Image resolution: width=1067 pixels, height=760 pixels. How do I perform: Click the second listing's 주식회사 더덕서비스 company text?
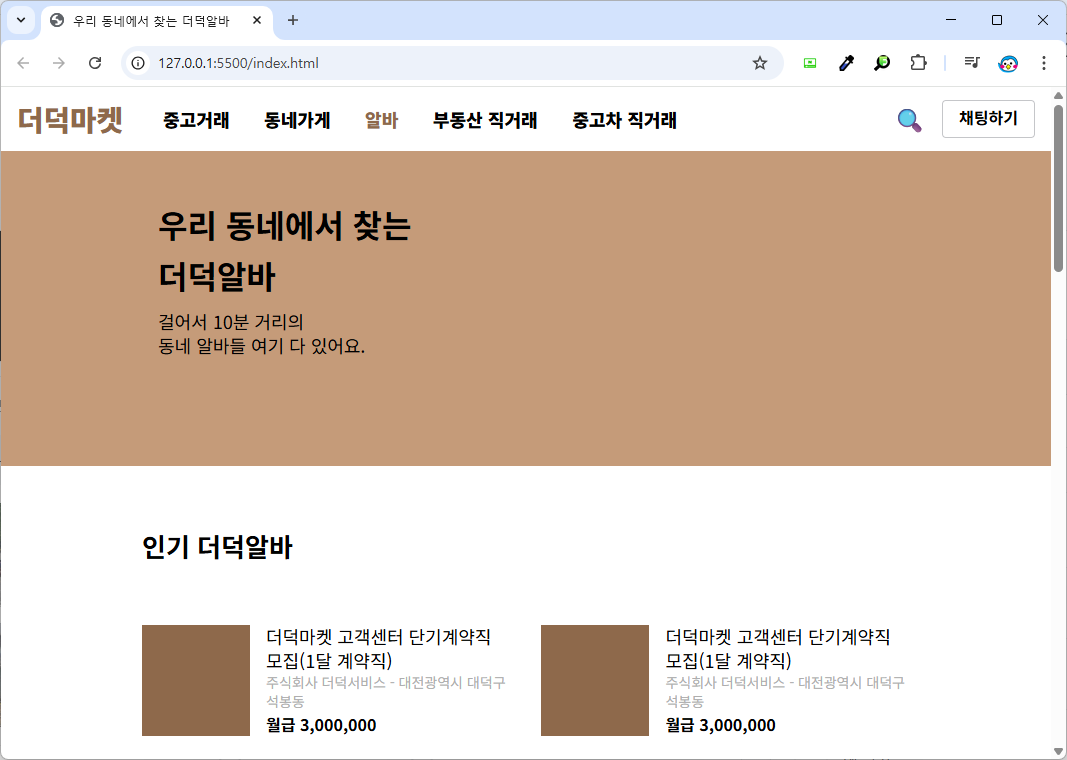[x=785, y=691]
